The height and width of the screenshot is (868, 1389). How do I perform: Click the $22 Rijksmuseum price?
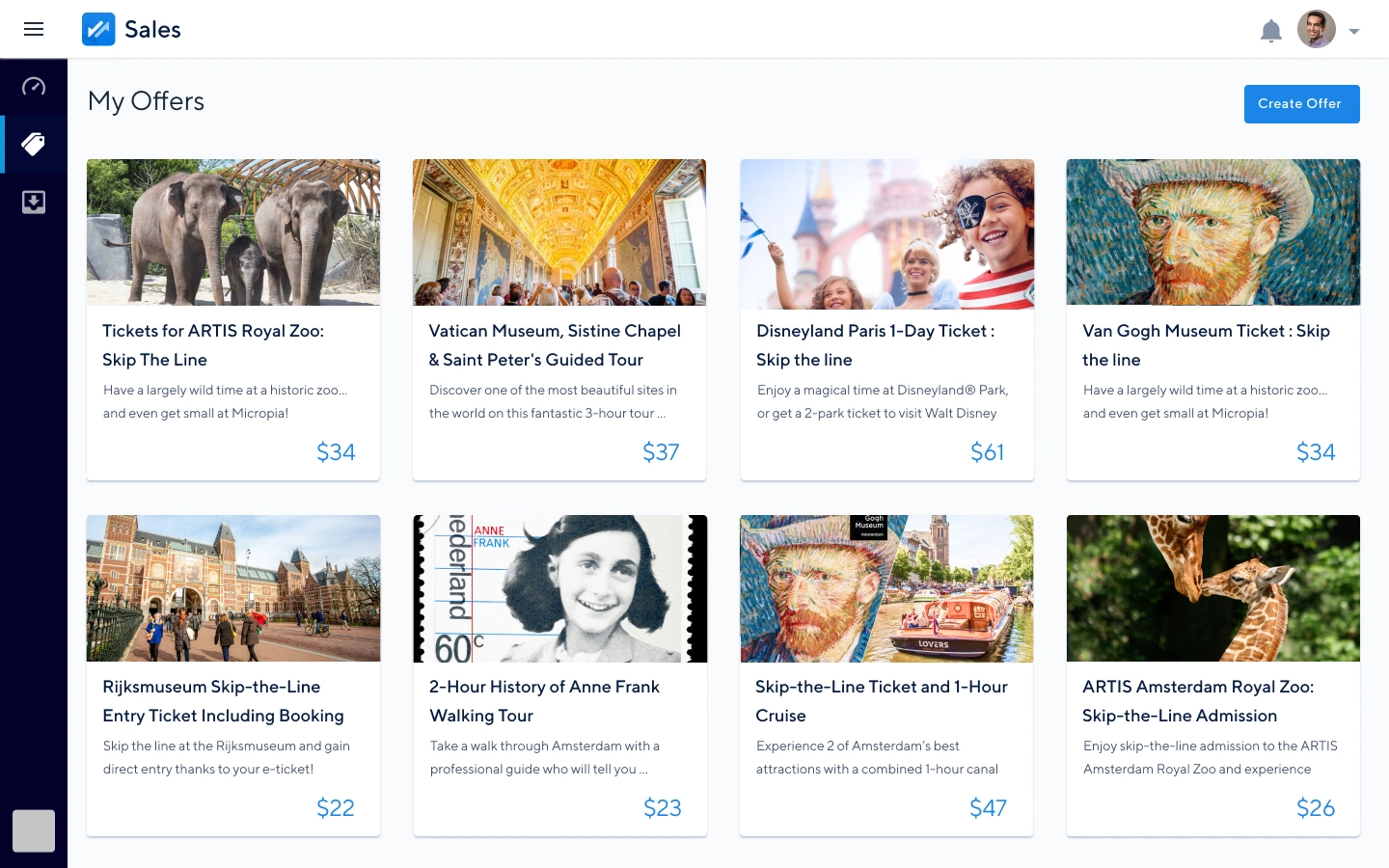point(336,808)
